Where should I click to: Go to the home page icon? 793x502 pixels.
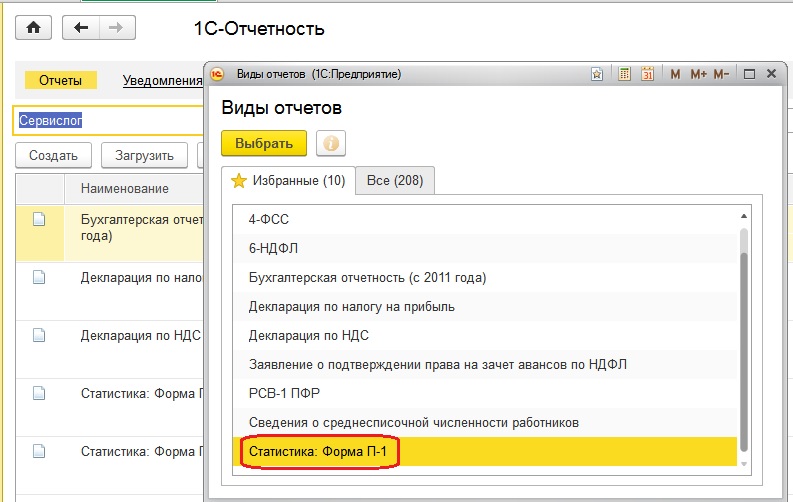(x=33, y=28)
